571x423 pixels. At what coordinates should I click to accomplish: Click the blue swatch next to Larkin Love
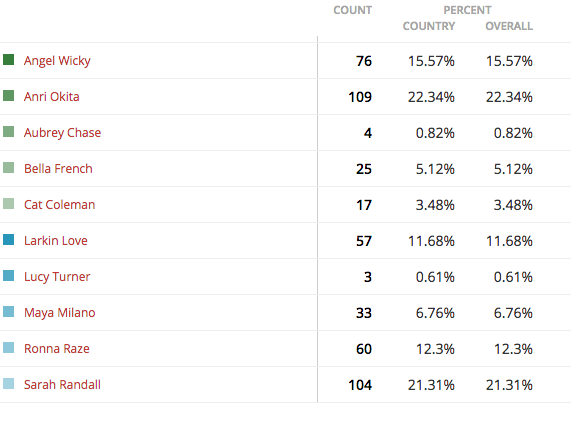pos(8,240)
